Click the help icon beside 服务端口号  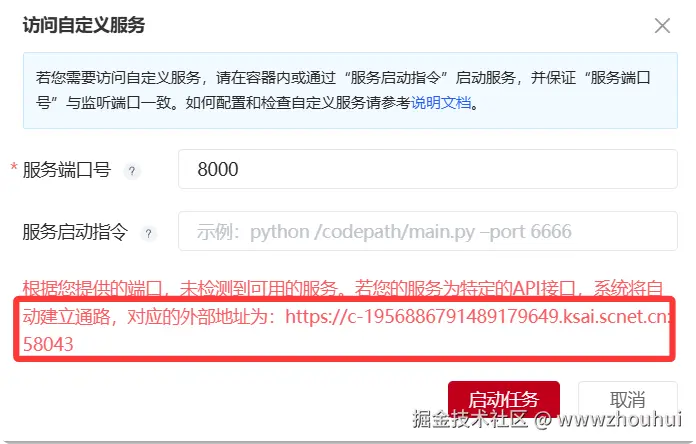(x=132, y=170)
